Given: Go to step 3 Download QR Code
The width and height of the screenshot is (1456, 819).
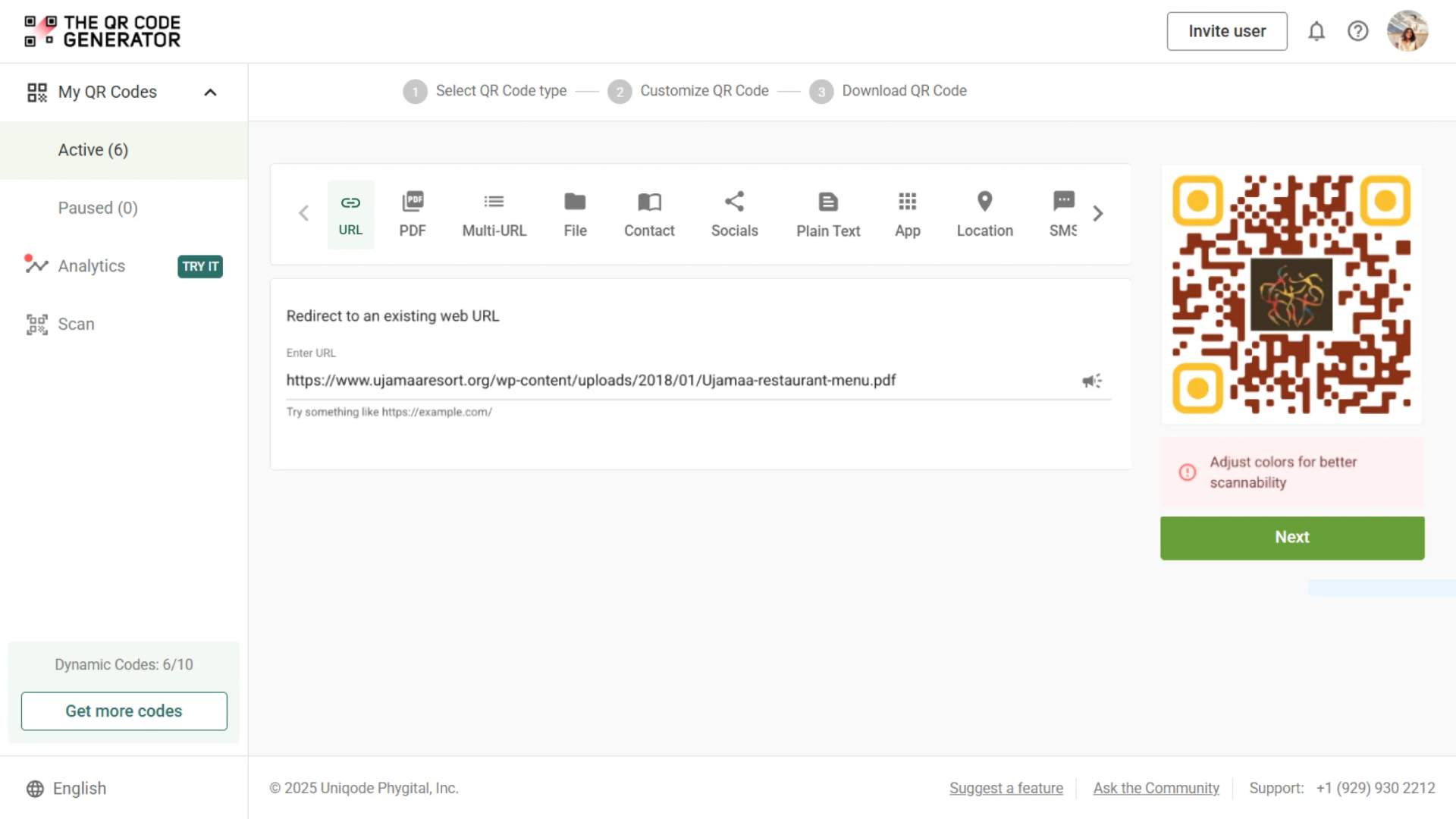Looking at the screenshot, I should 888,91.
